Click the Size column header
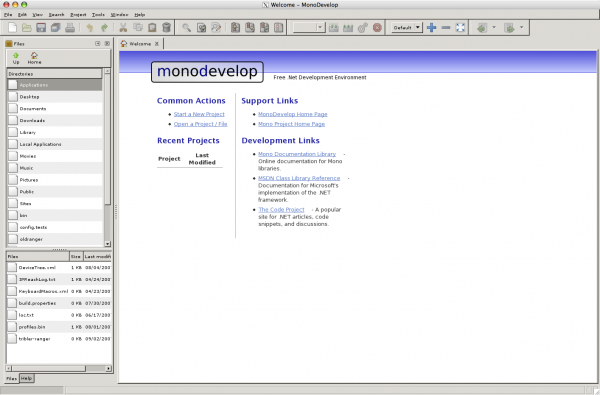Image resolution: width=600 pixels, height=395 pixels. coord(76,256)
